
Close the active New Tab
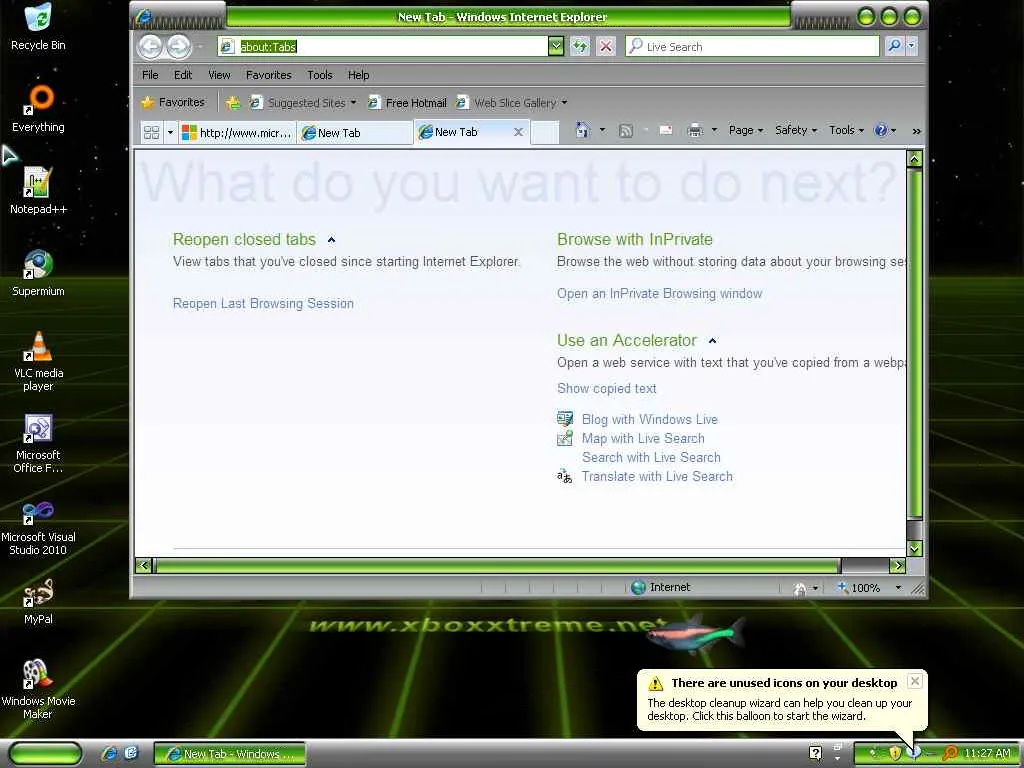click(519, 132)
